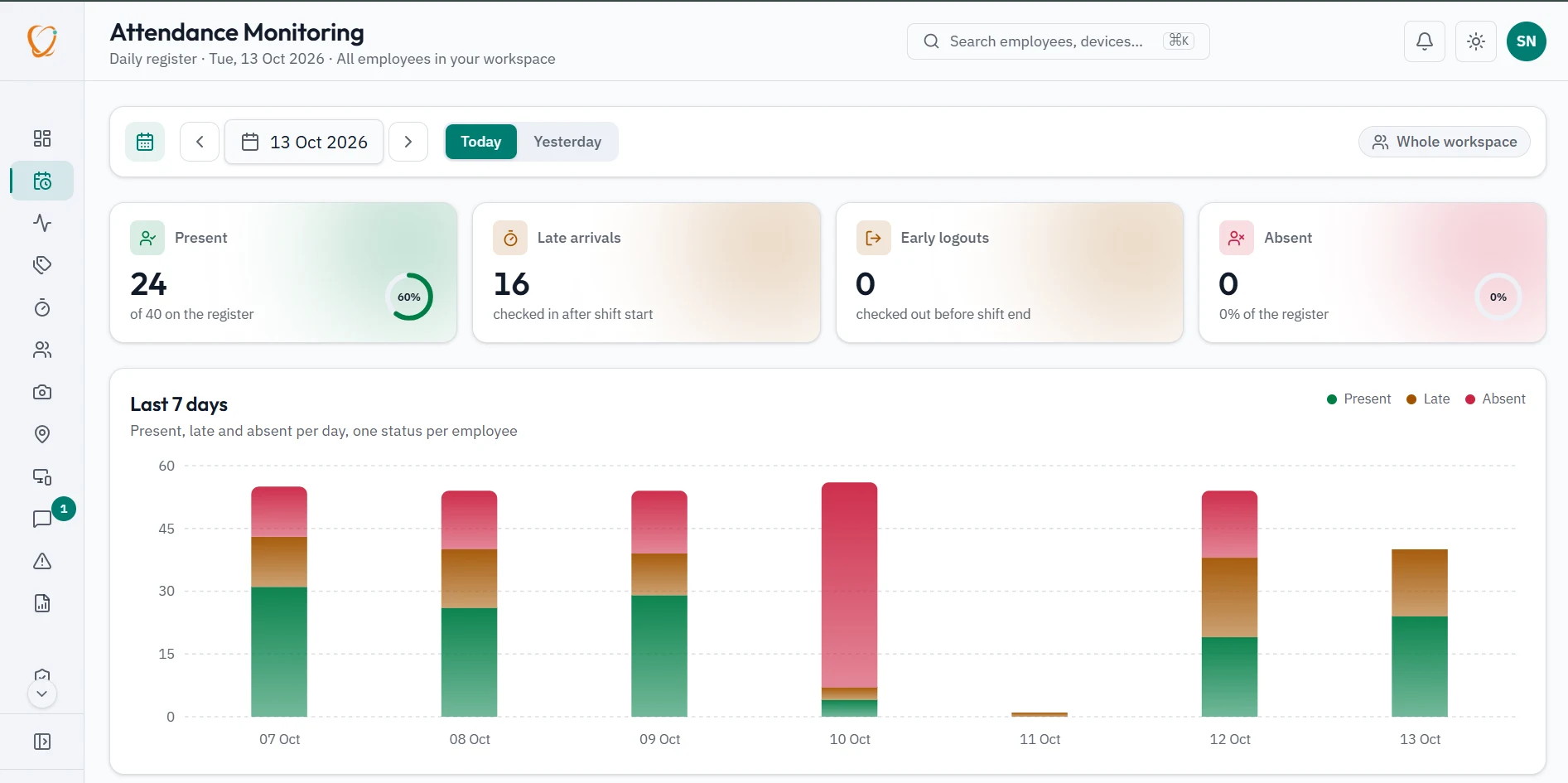Open the stopwatch timer sidebar icon
The image size is (1568, 783).
[x=42, y=307]
